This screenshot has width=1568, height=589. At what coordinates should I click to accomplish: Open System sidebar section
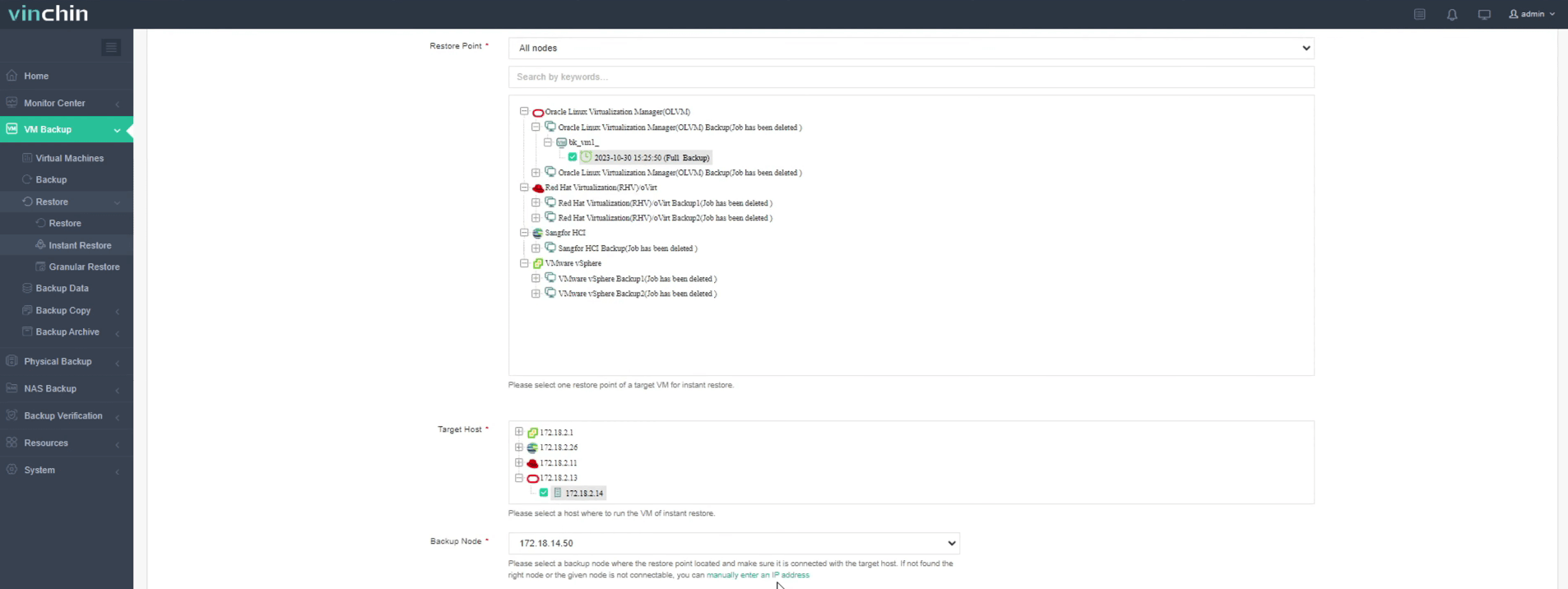click(x=67, y=470)
